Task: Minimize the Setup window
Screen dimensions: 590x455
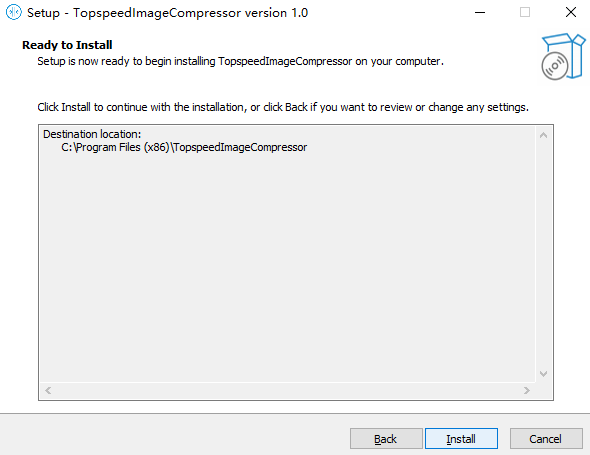Action: pyautogui.click(x=480, y=12)
